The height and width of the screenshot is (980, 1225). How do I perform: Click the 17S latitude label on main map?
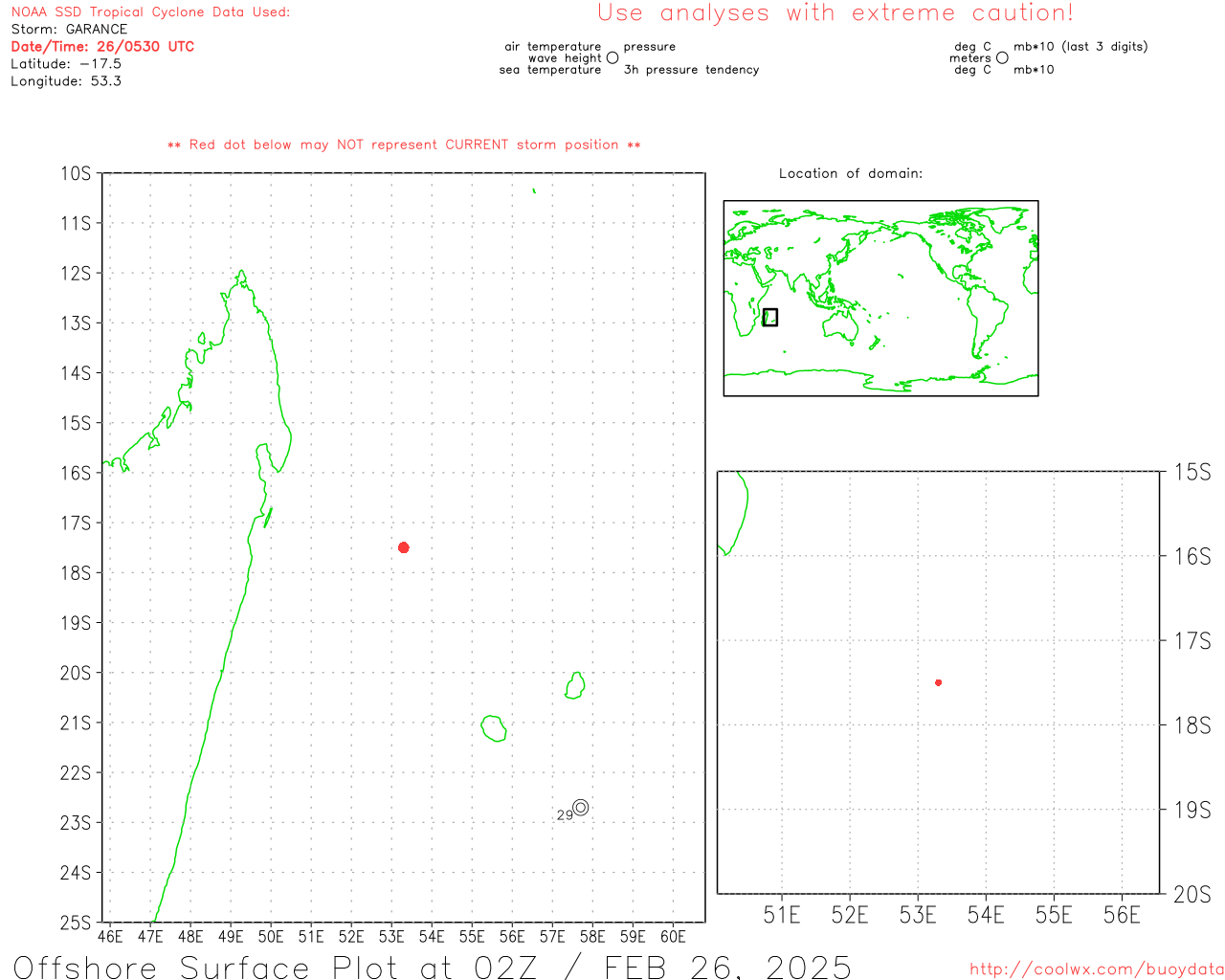click(76, 523)
